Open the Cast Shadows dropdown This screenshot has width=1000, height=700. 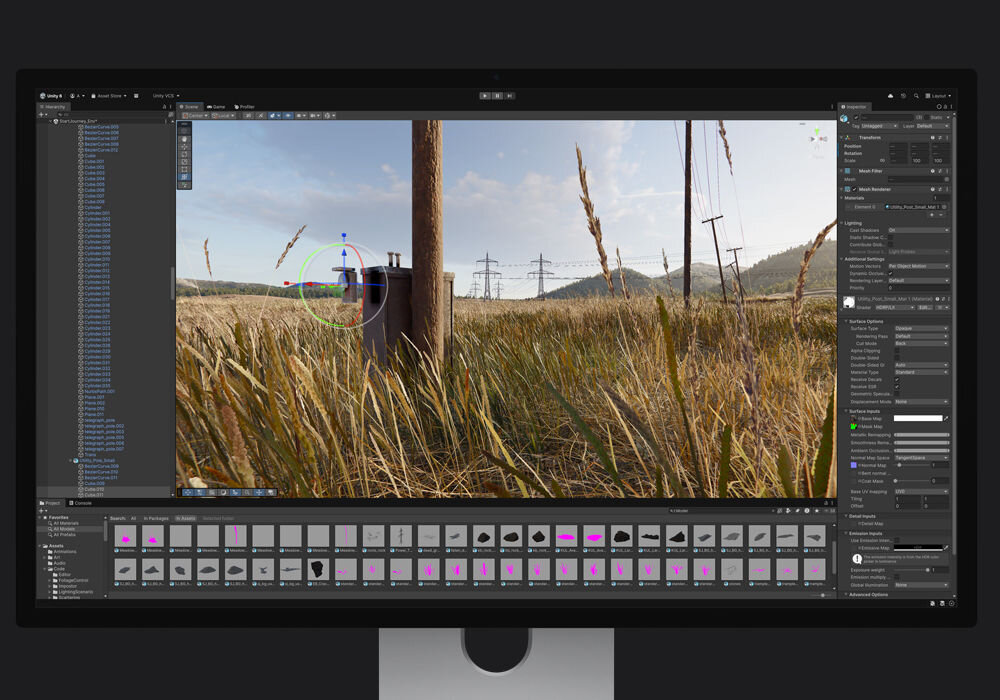[x=919, y=230]
